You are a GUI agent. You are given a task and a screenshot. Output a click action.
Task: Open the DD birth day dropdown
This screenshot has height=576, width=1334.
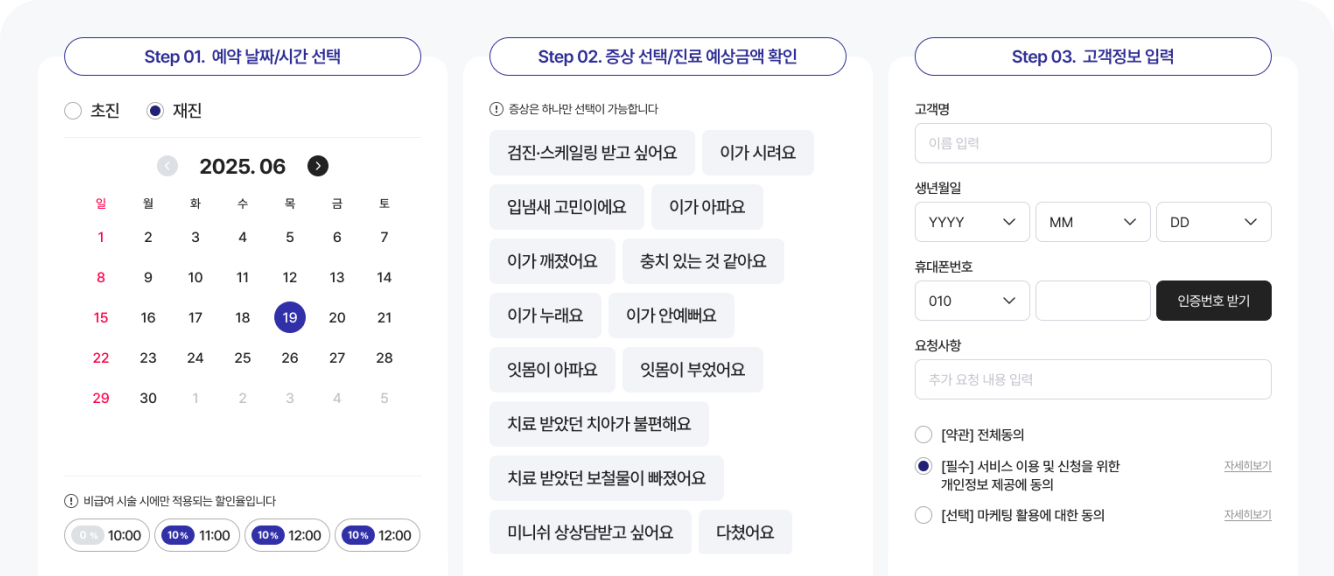pos(1213,222)
